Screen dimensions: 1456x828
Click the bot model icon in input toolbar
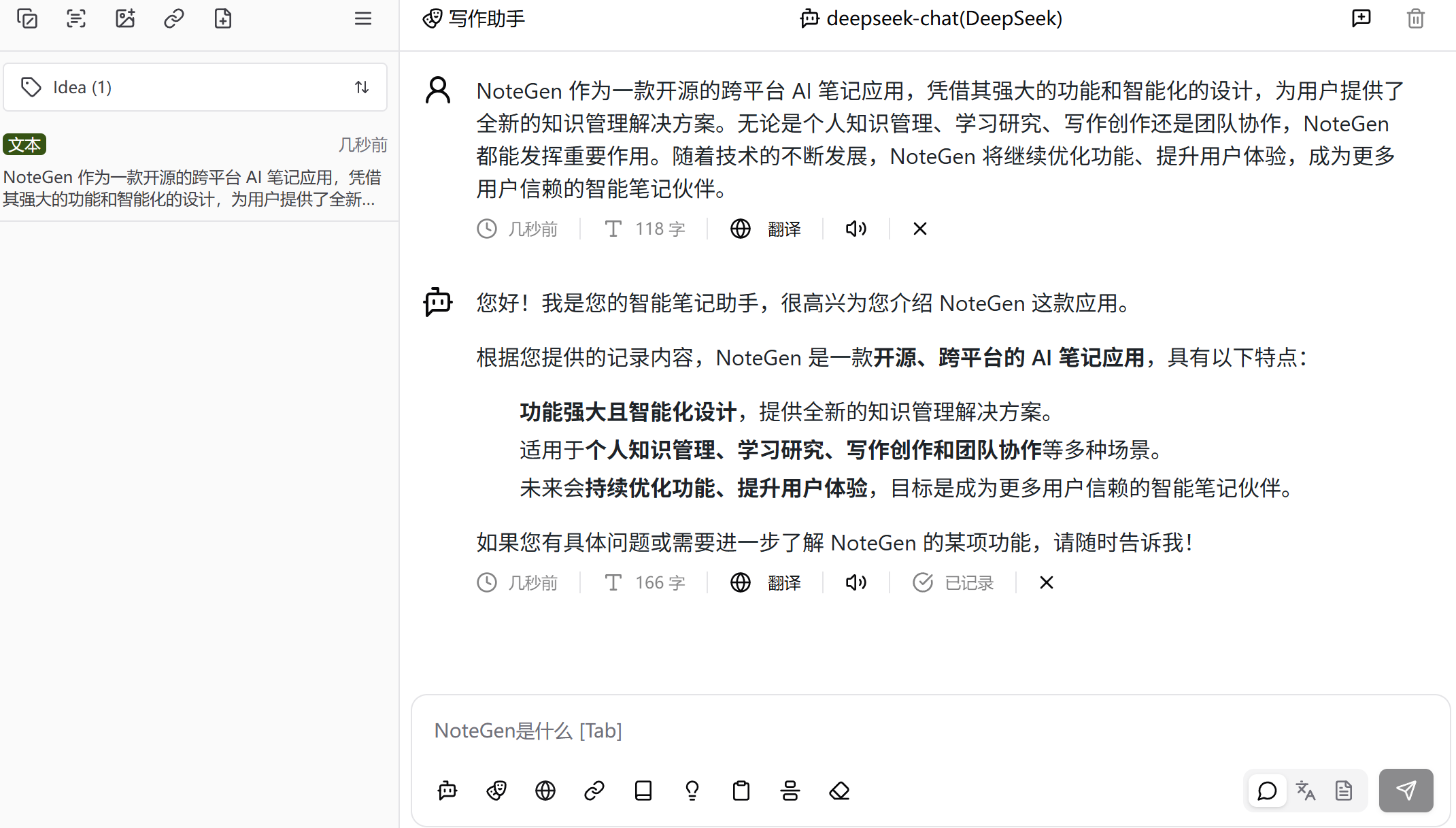447,791
